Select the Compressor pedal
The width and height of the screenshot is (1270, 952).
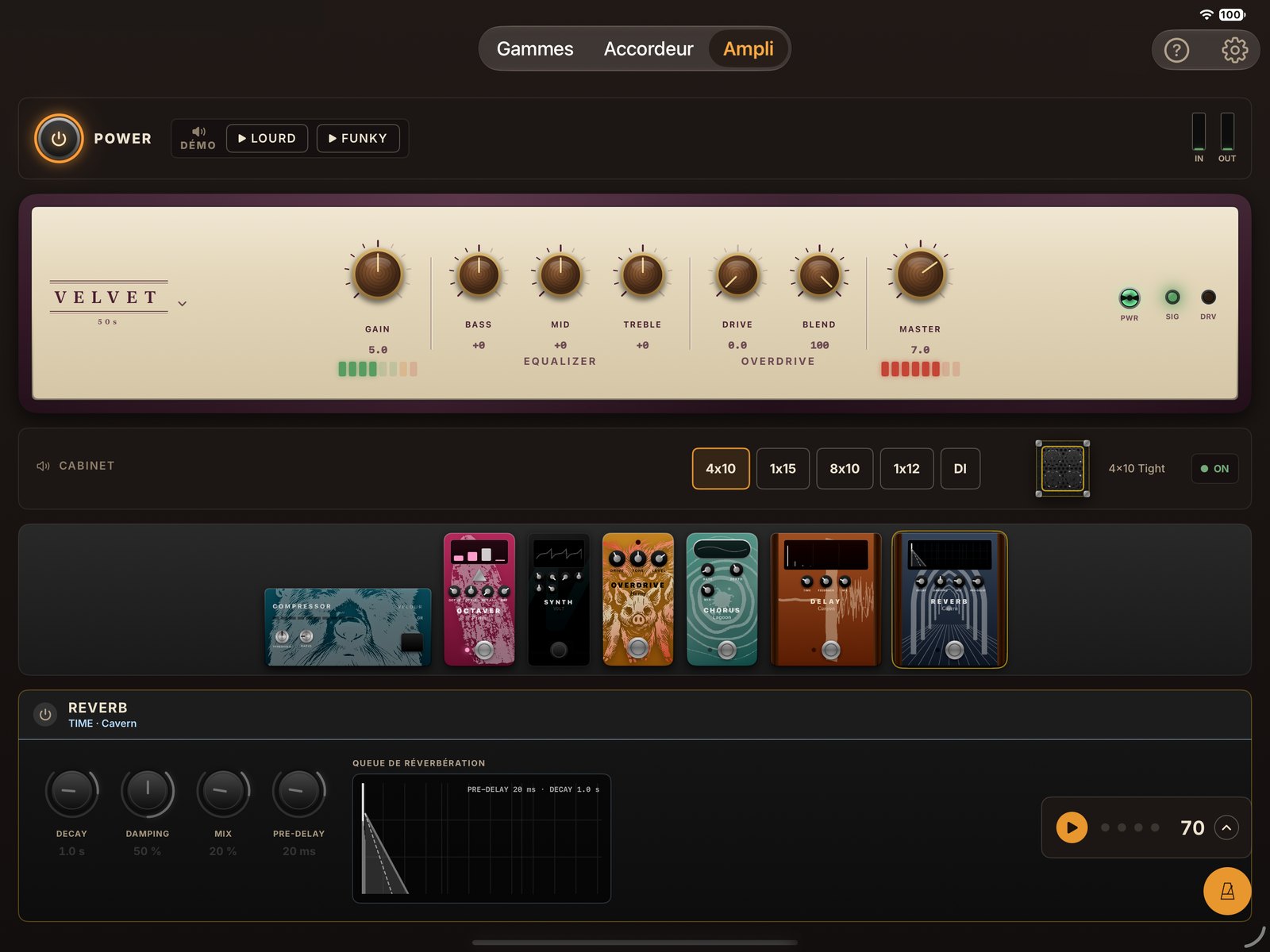tap(348, 627)
